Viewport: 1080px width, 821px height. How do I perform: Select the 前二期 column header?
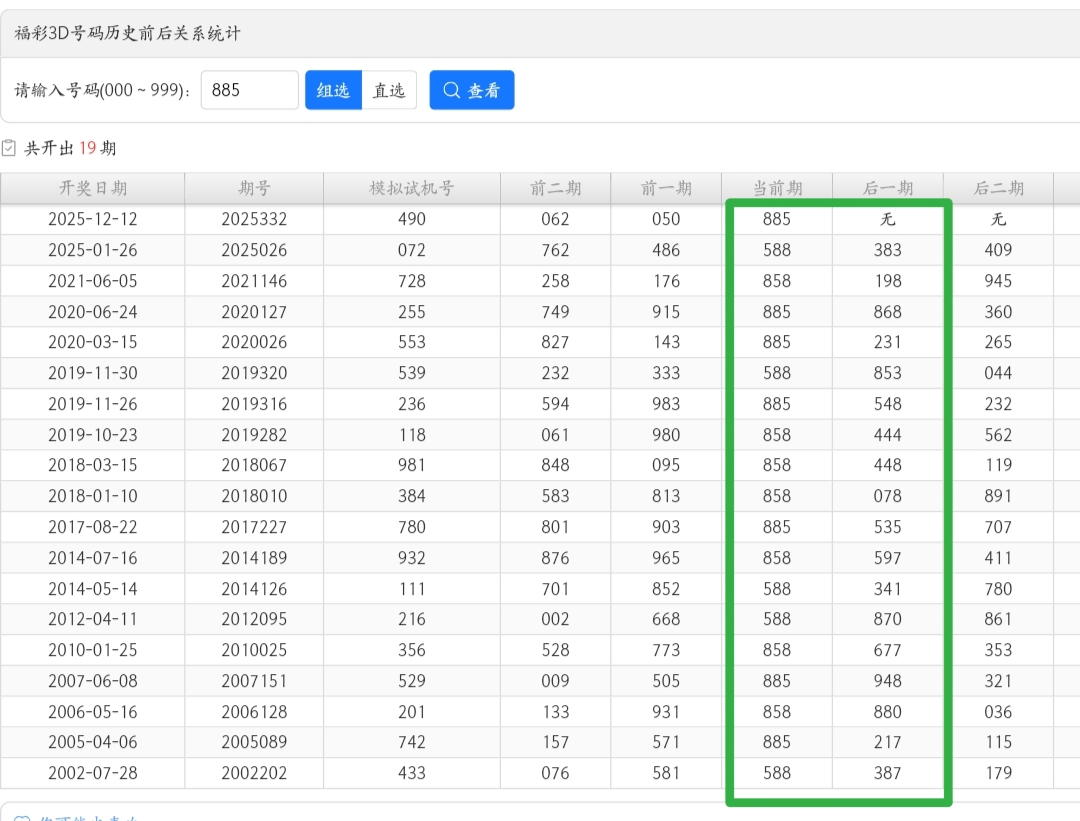555,188
